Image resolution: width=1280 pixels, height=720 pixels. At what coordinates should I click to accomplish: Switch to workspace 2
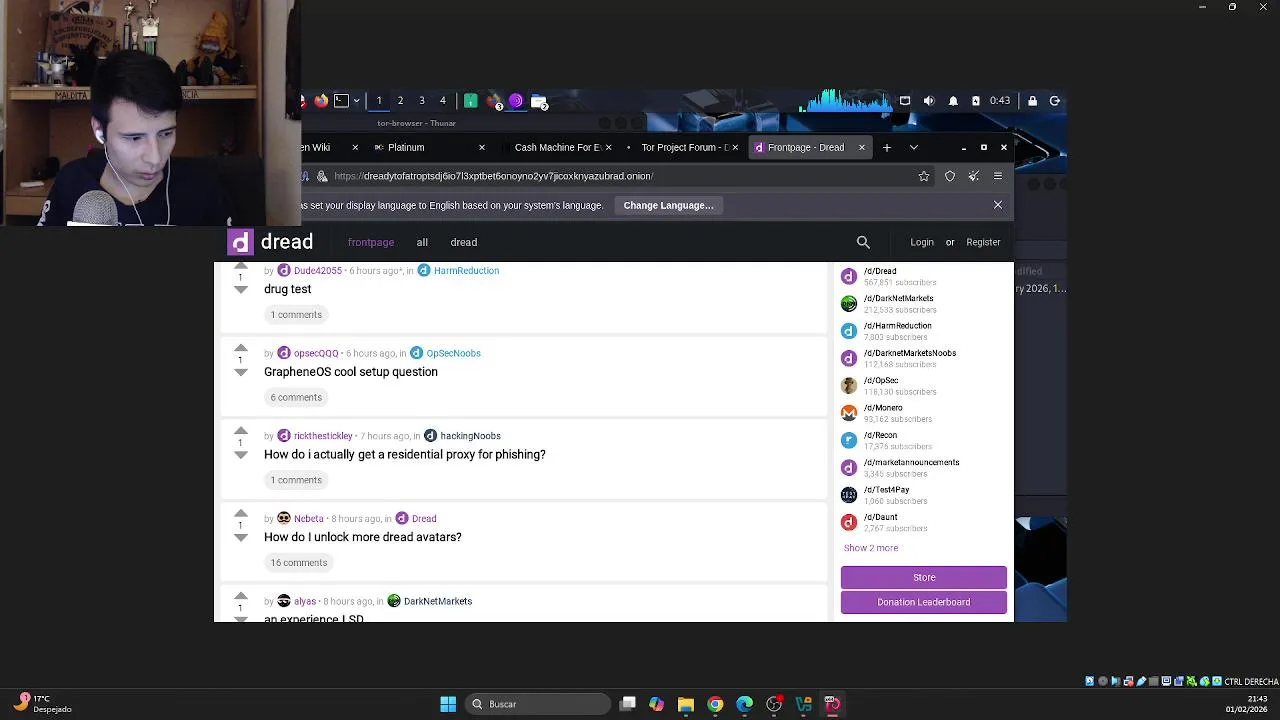point(400,101)
